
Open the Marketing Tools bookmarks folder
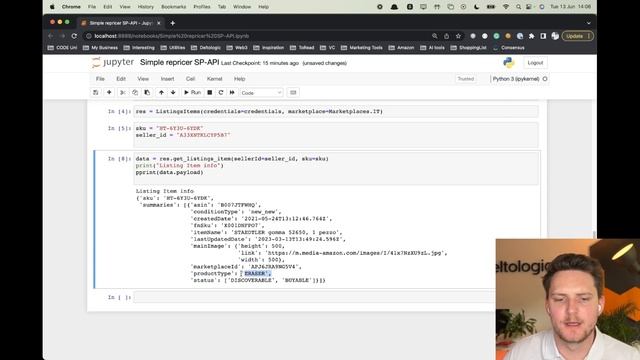pos(362,48)
